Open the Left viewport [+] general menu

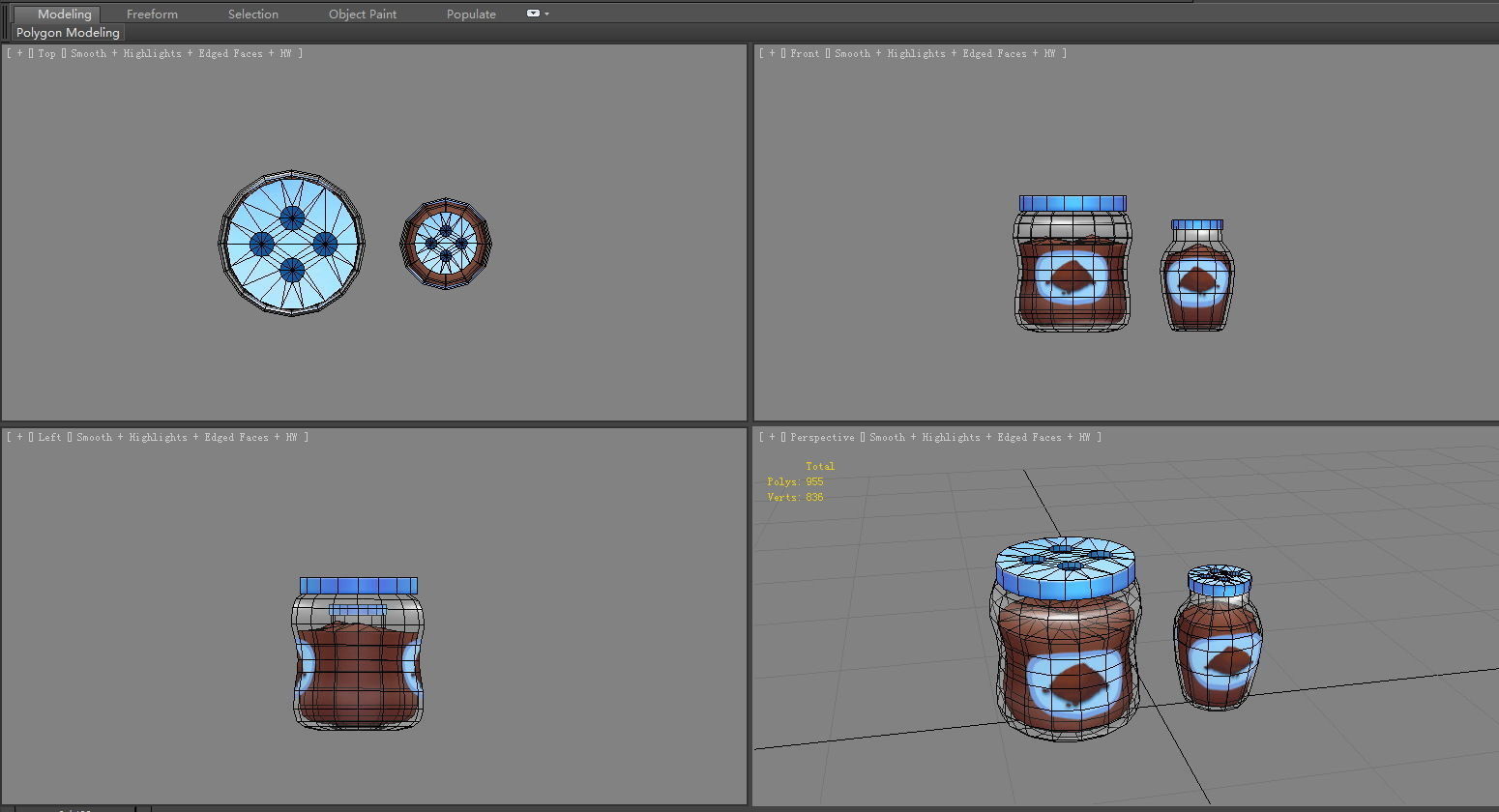tap(19, 437)
